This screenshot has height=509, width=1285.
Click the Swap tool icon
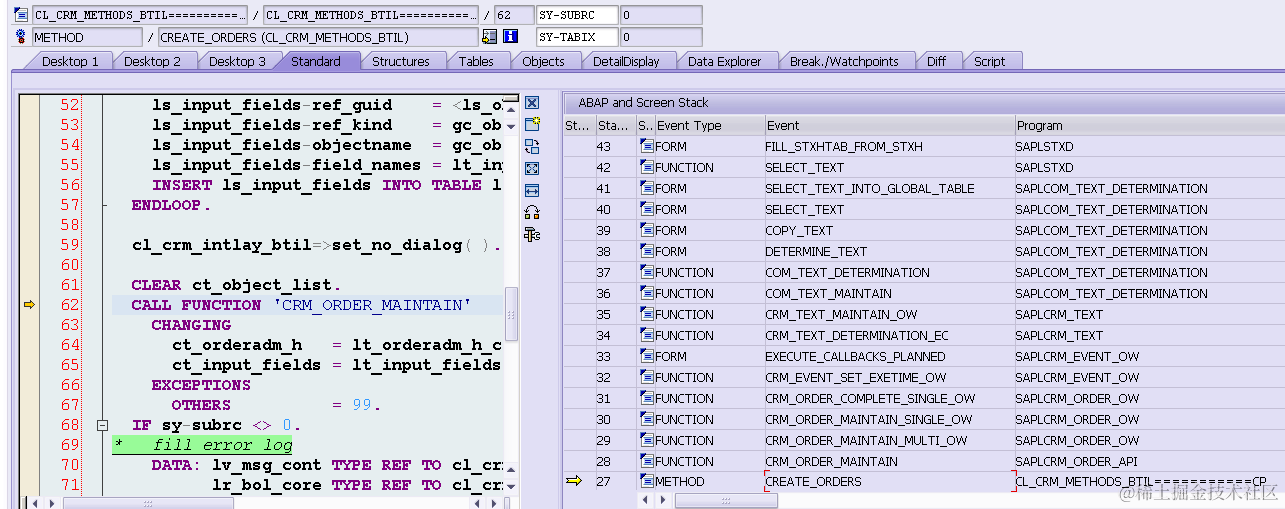point(532,146)
